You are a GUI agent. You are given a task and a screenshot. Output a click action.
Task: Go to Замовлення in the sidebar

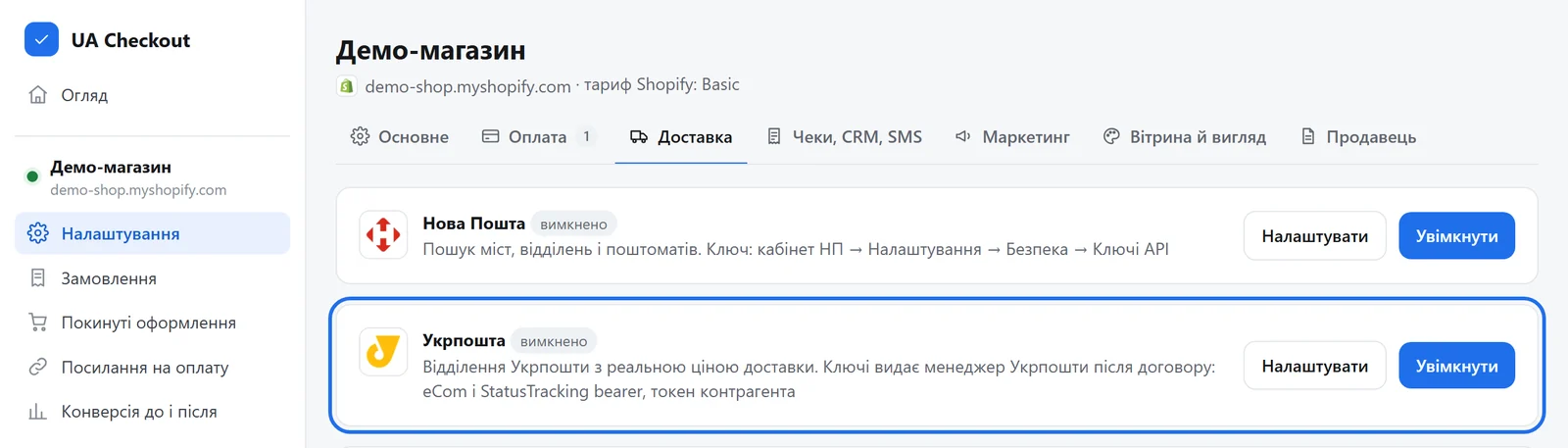152,278
